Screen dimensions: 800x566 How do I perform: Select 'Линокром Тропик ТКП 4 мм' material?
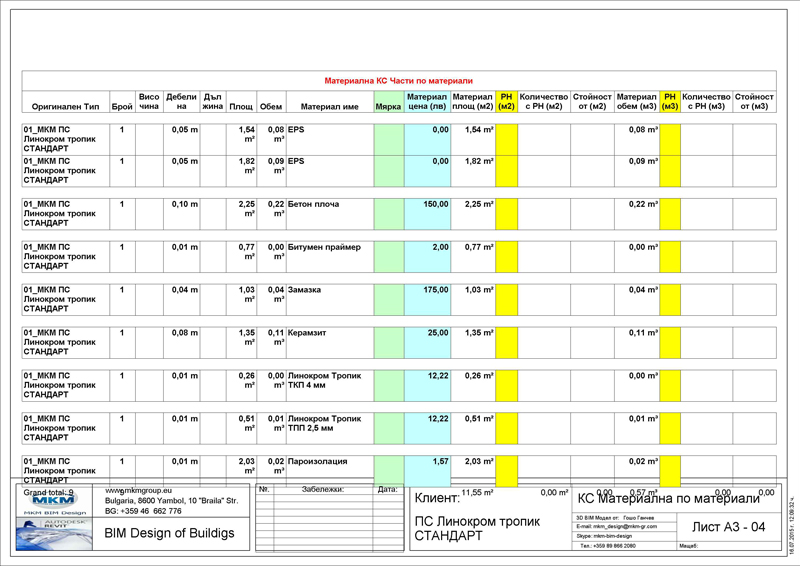pos(324,380)
